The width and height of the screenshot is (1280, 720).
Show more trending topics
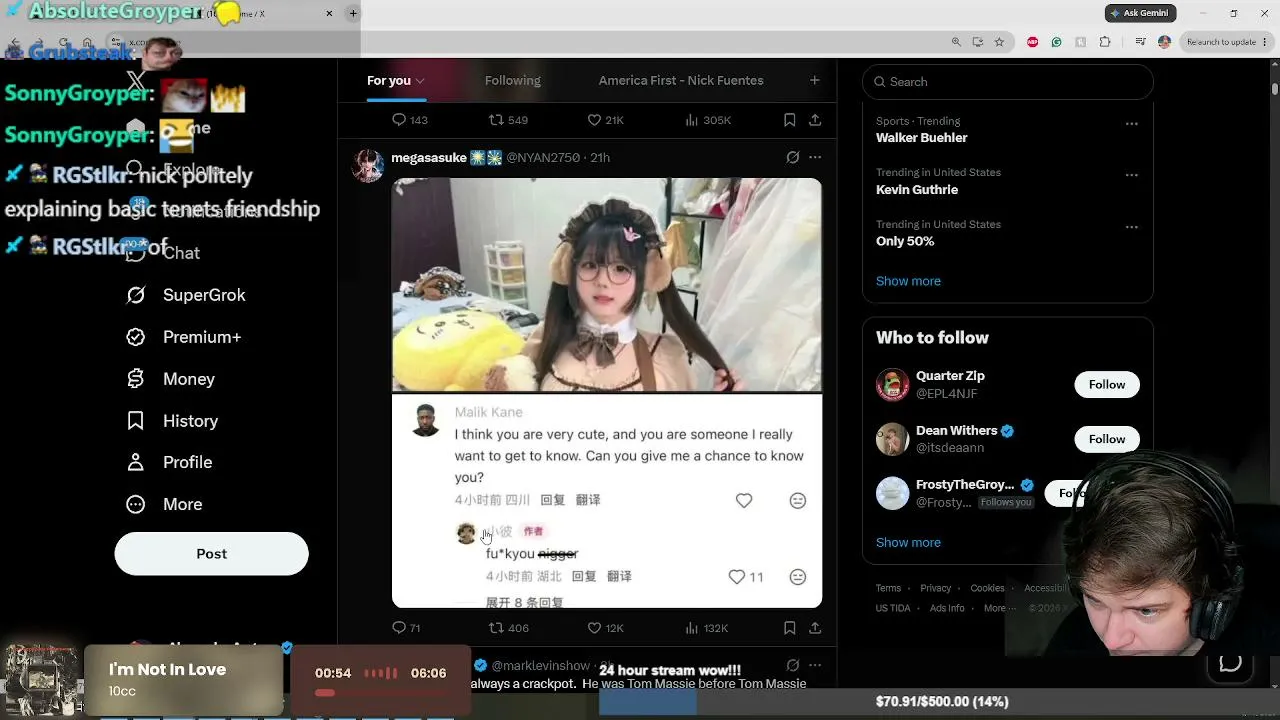(x=908, y=281)
